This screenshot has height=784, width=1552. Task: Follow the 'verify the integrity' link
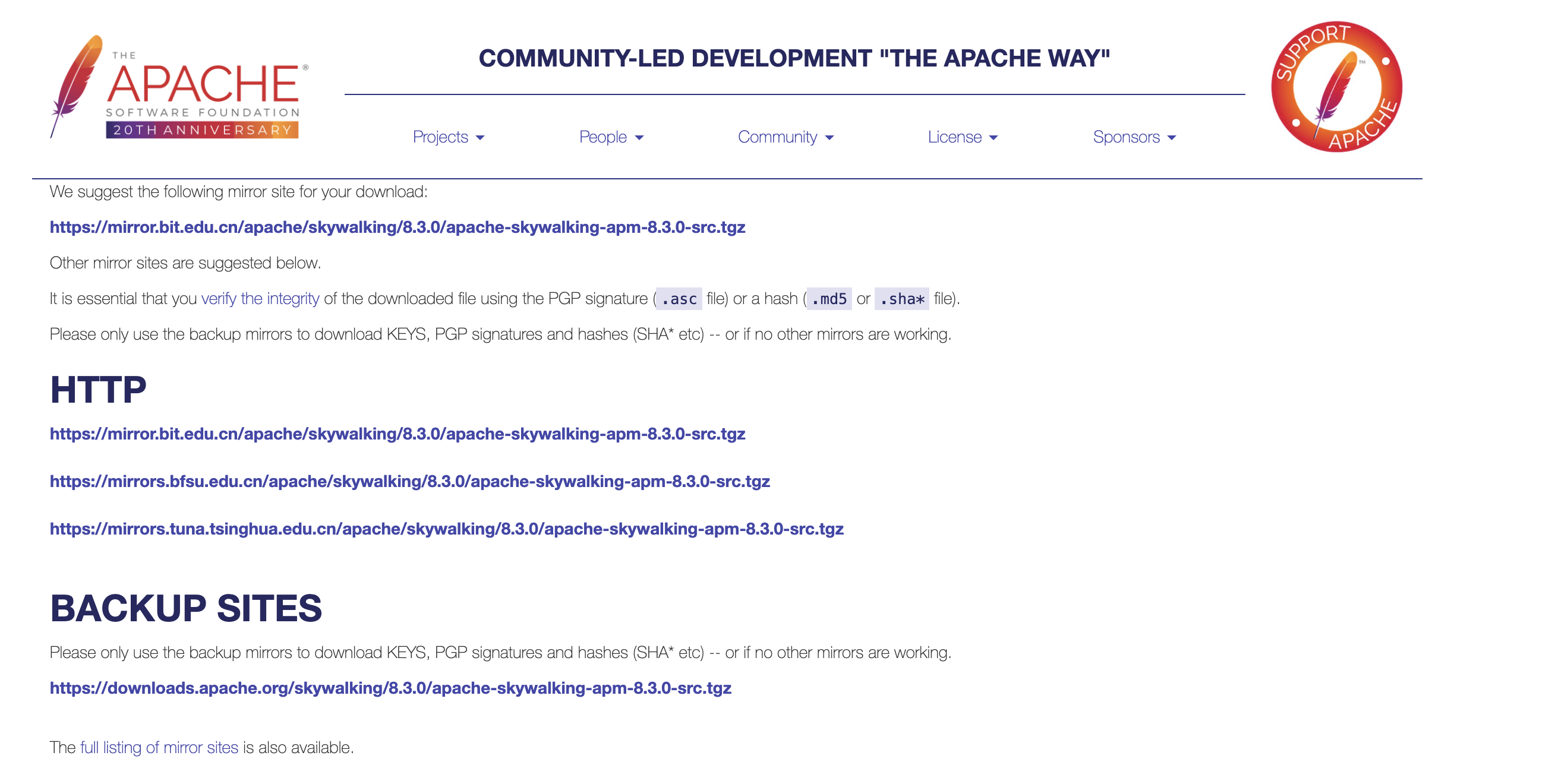260,299
